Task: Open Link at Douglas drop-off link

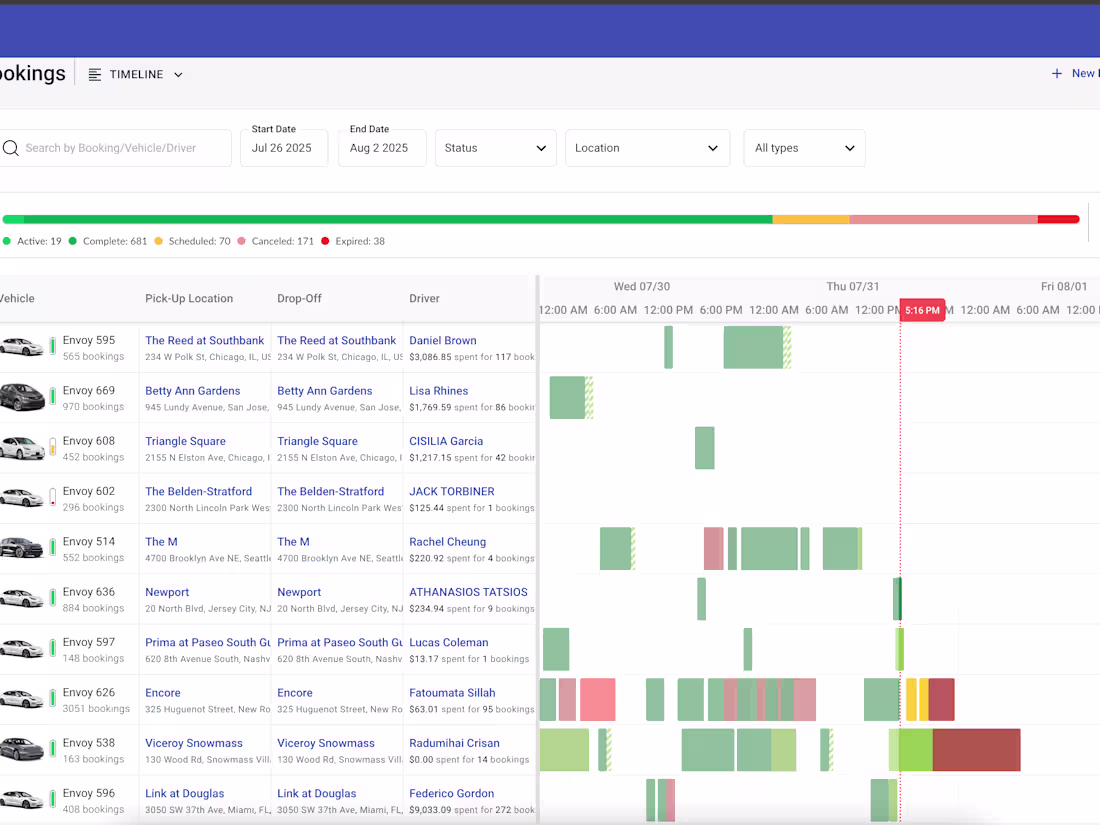Action: [316, 793]
